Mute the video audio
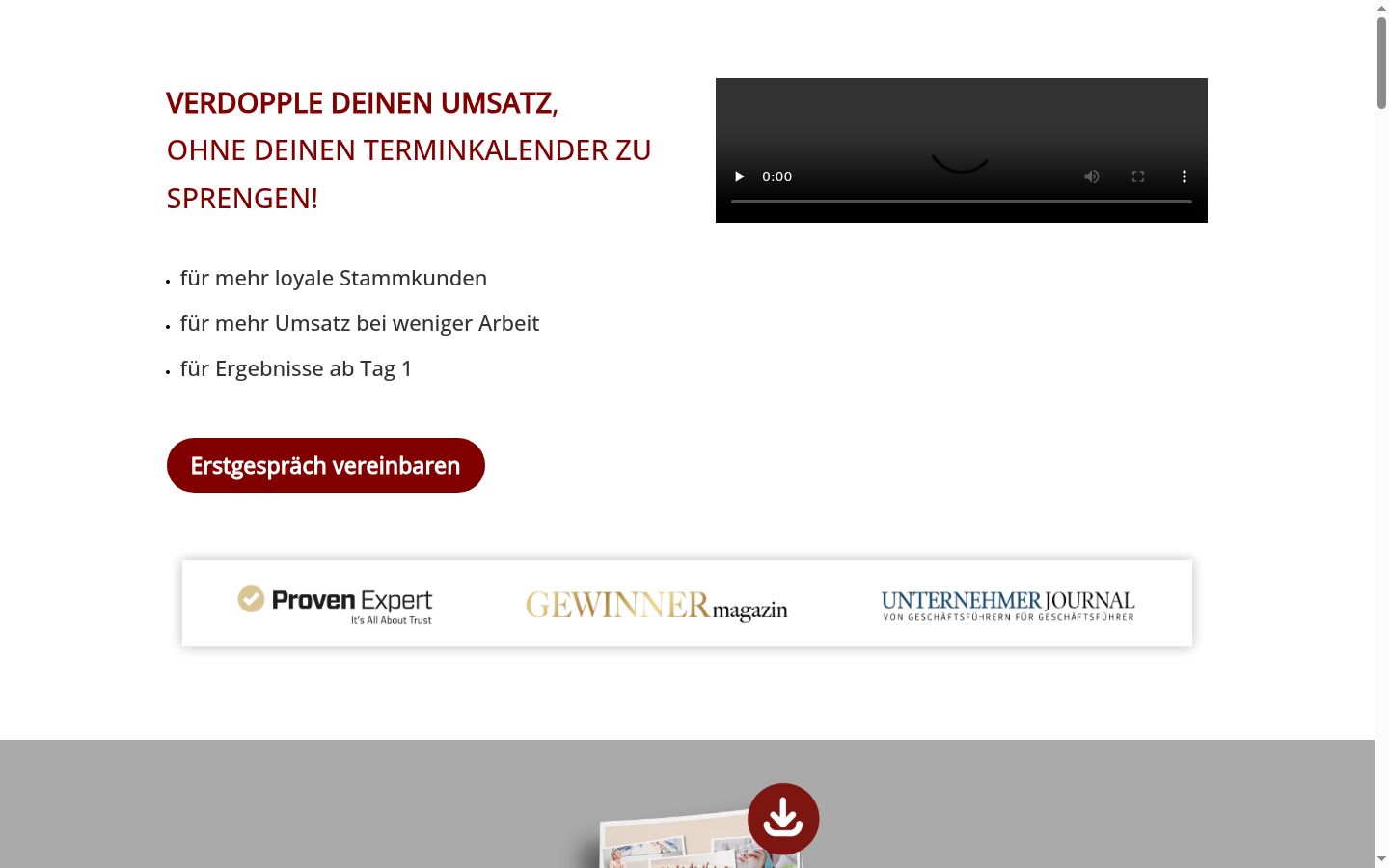 (x=1092, y=176)
